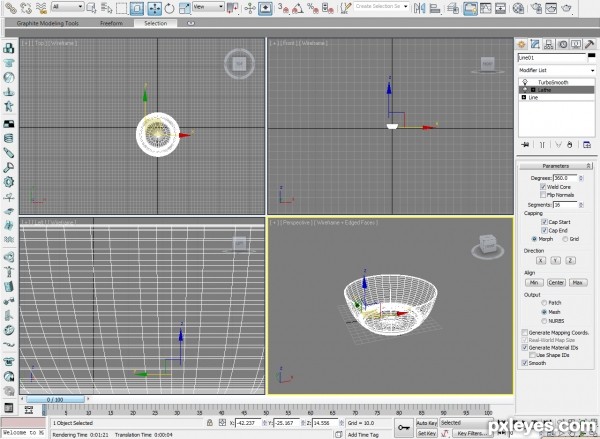Activate the Select and Move tool

(x=155, y=8)
